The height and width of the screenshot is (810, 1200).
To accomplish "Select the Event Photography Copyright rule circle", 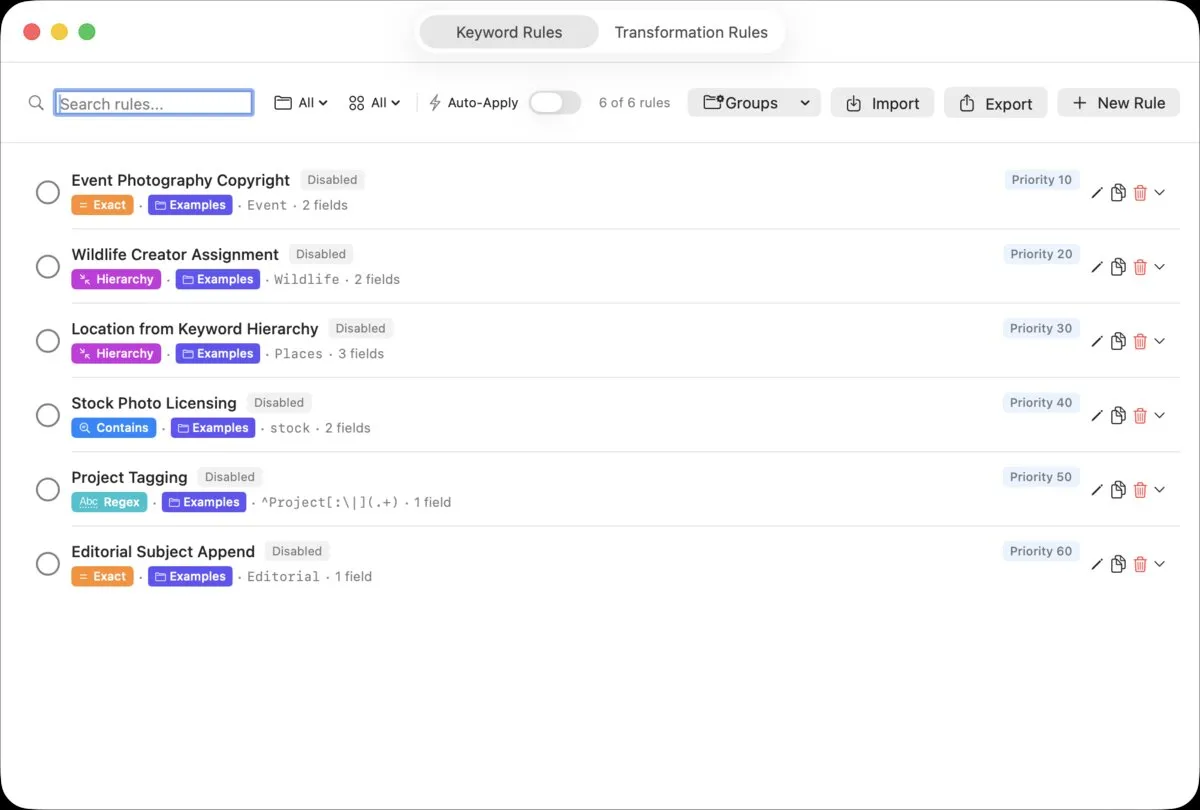I will click(47, 192).
